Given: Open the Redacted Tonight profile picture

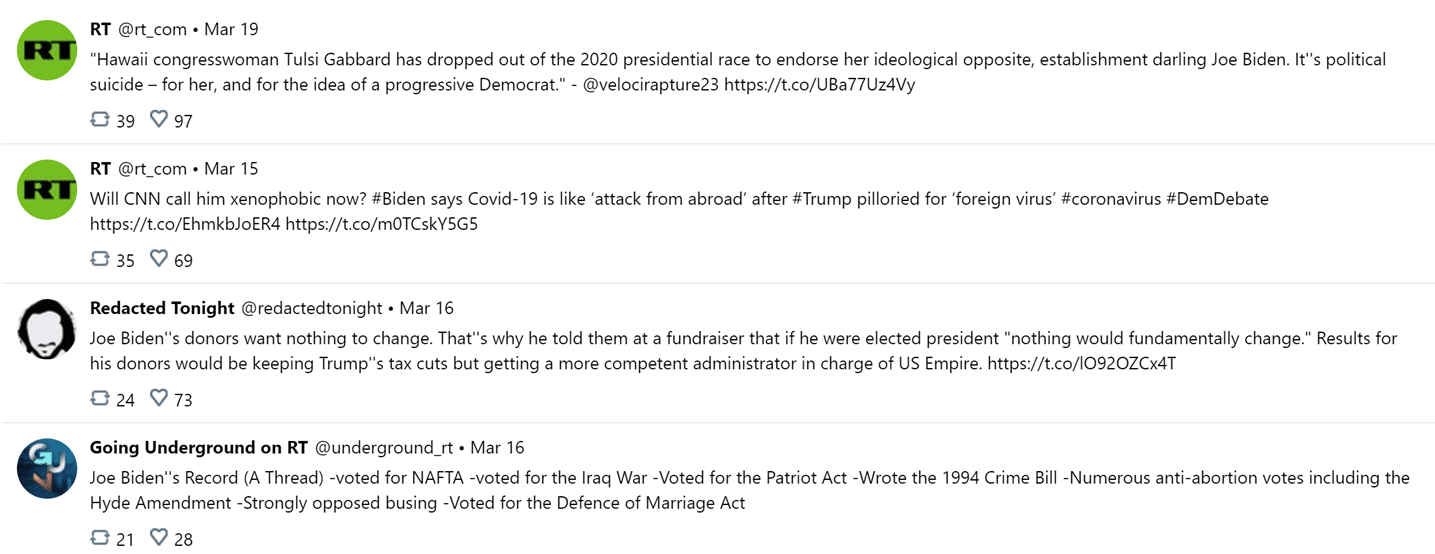Looking at the screenshot, I should point(47,329).
